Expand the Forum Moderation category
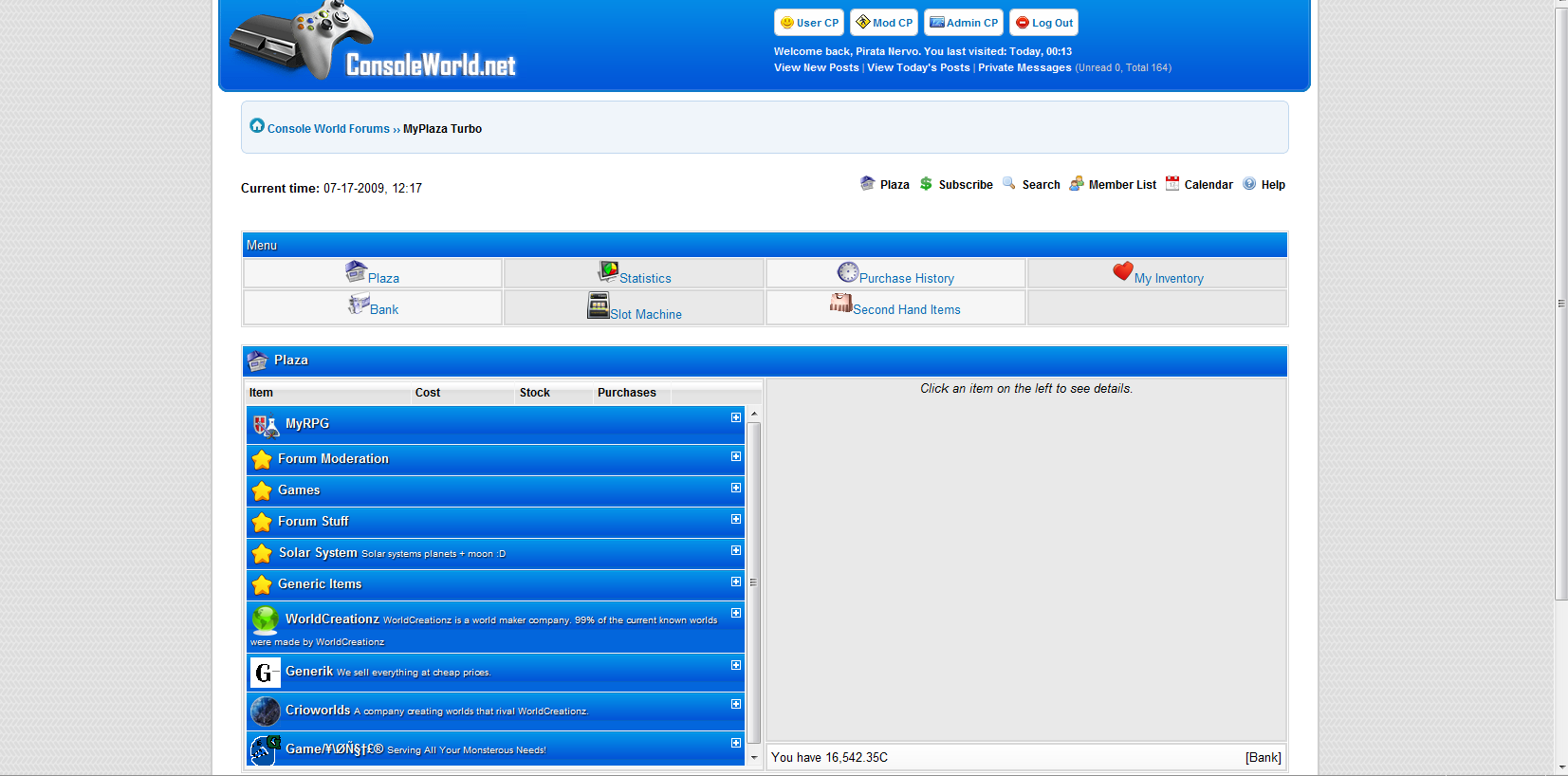Viewport: 1568px width, 776px height. coord(736,456)
